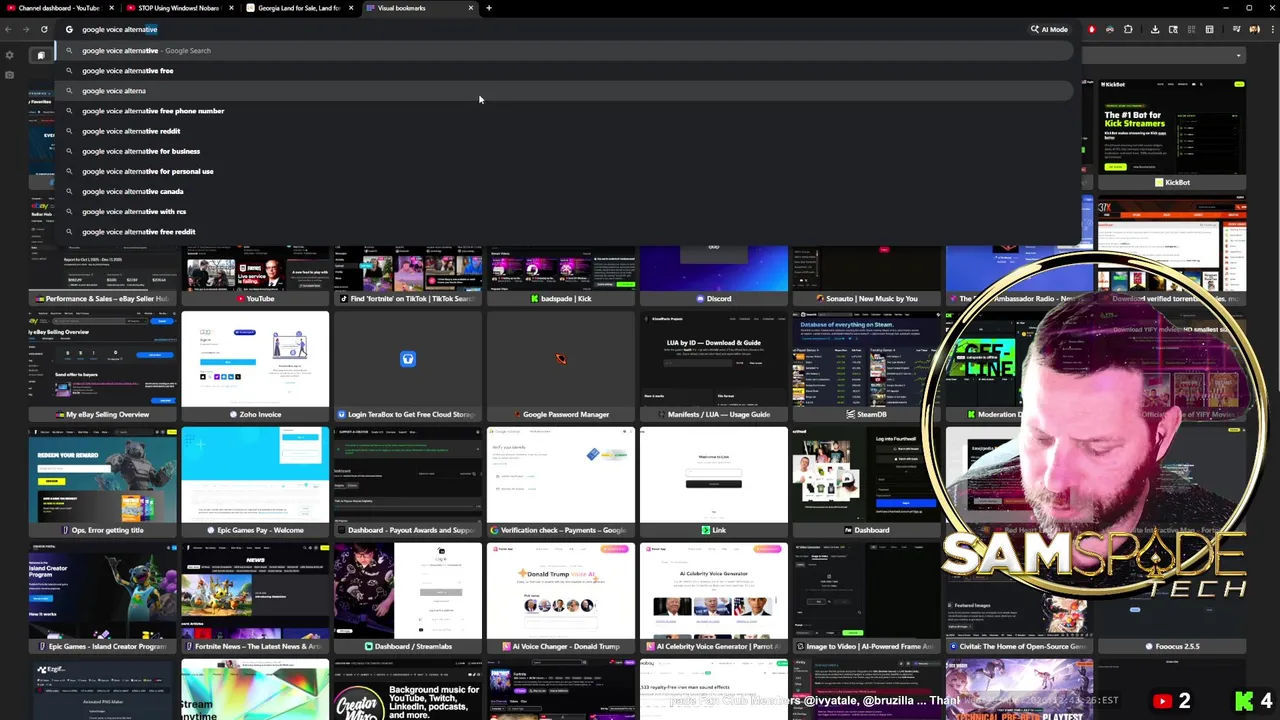Switch to the Channel dashboard YouTube tab
The image size is (1280, 720).
click(x=58, y=8)
